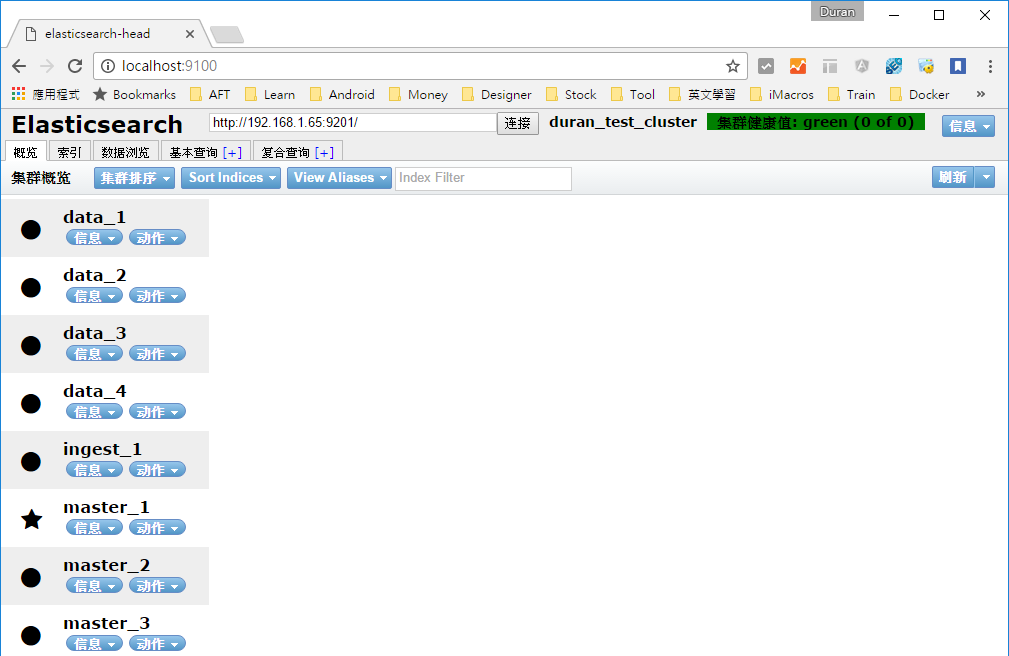Click the yellow gear extension icon
The width and height of the screenshot is (1009, 656).
click(925, 66)
